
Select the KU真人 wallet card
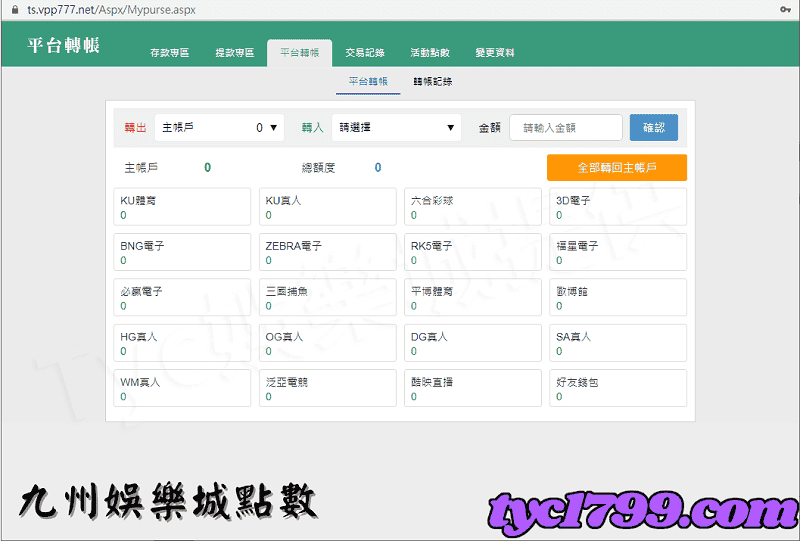click(328, 207)
